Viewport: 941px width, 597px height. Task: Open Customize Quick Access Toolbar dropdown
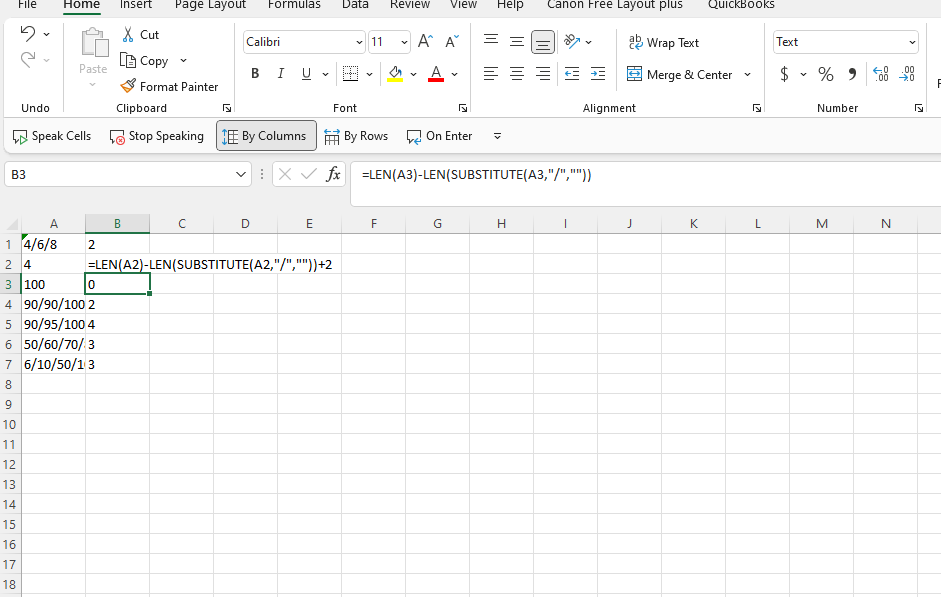497,136
